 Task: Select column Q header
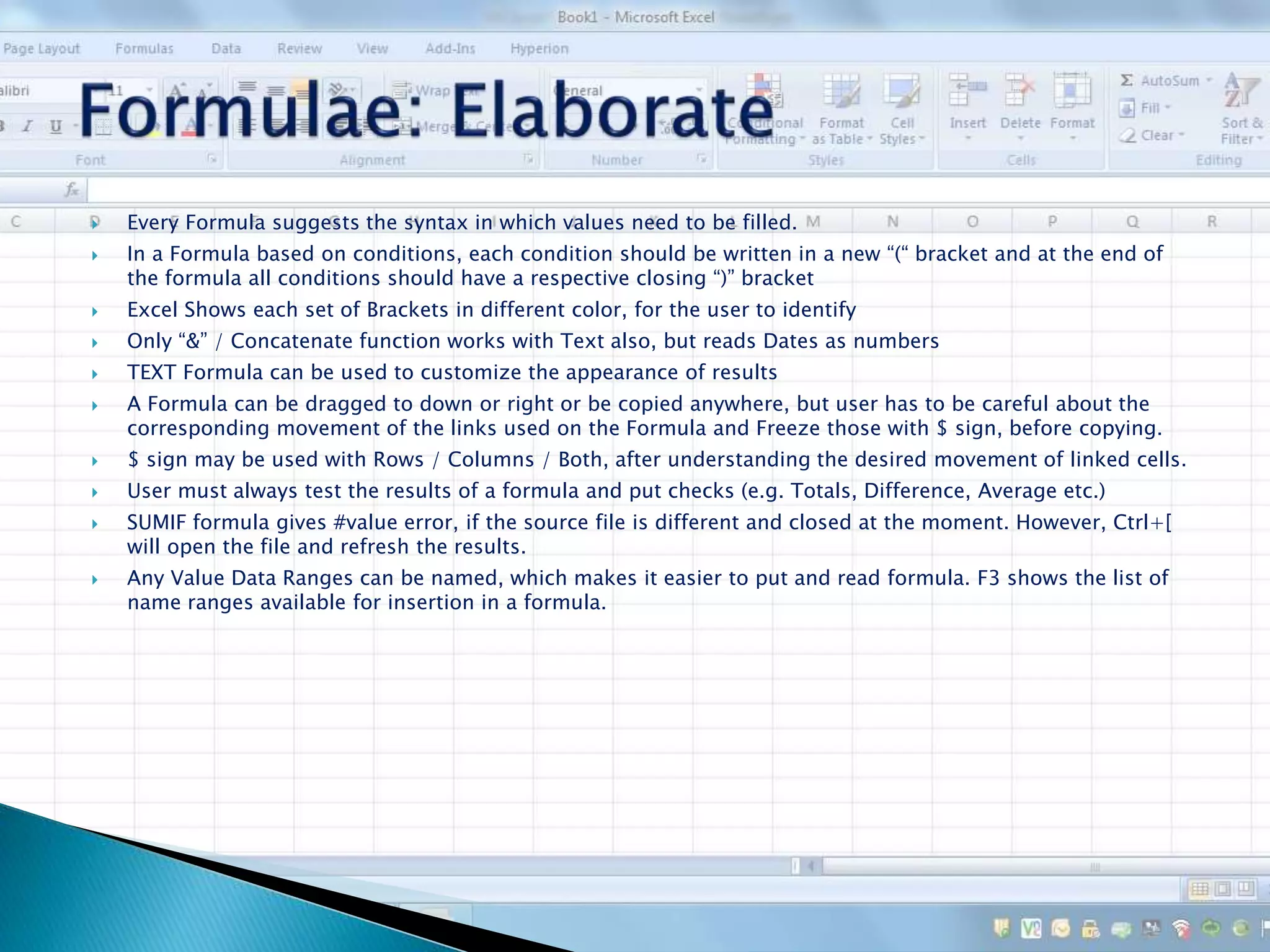(x=1132, y=222)
